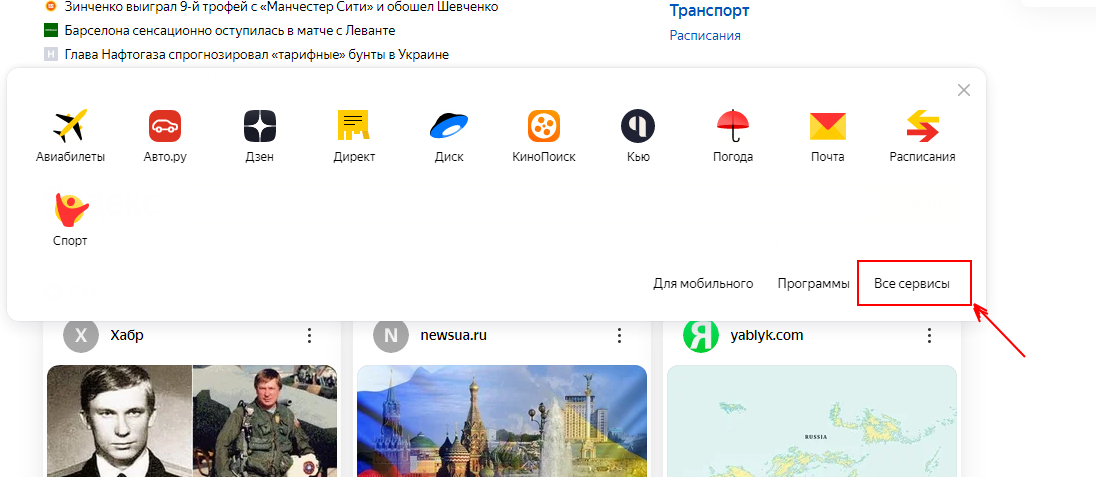The width and height of the screenshot is (1096, 477).
Task: Click the Расписания link under Транспорт
Action: 705,35
